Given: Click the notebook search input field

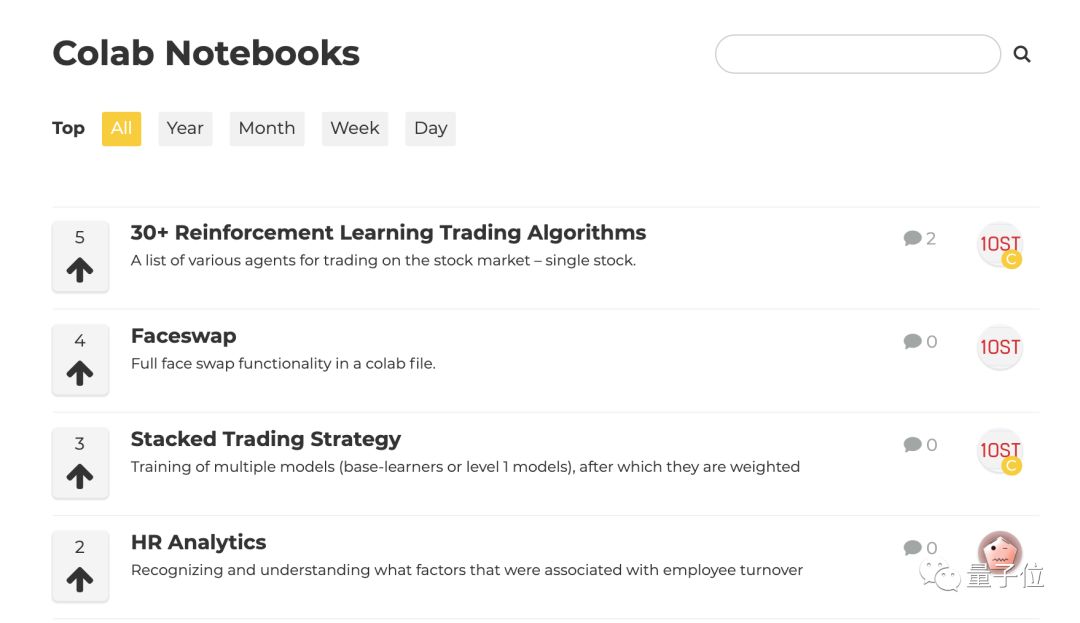Looking at the screenshot, I should (x=857, y=54).
